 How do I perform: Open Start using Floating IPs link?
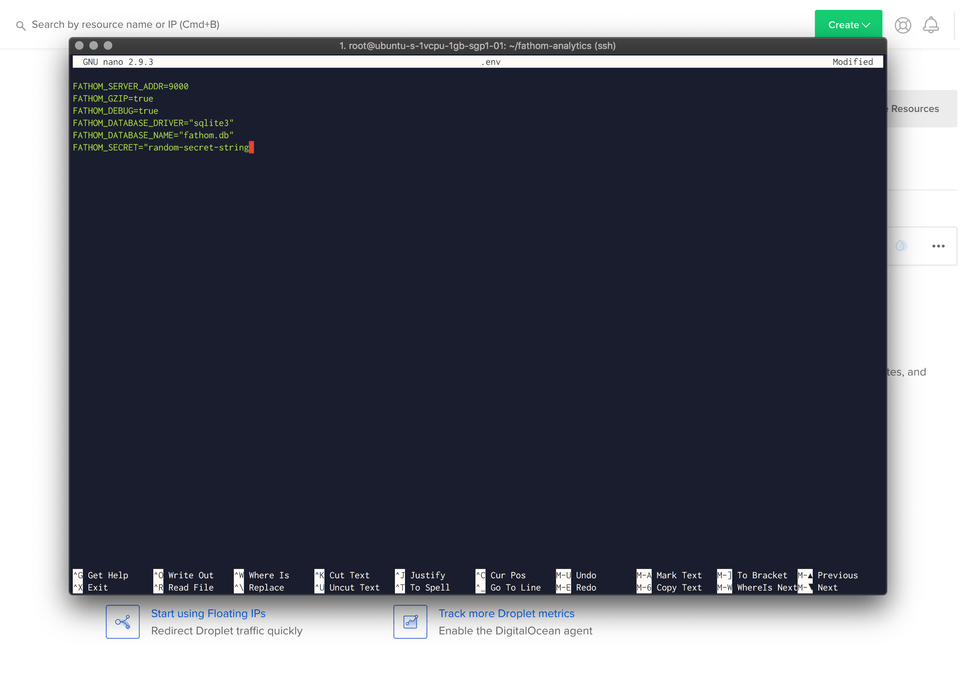(x=208, y=613)
